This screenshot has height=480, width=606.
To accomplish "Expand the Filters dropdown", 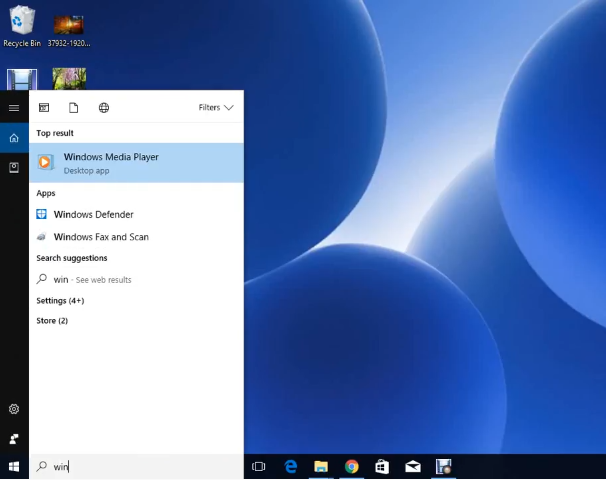I will (x=215, y=107).
